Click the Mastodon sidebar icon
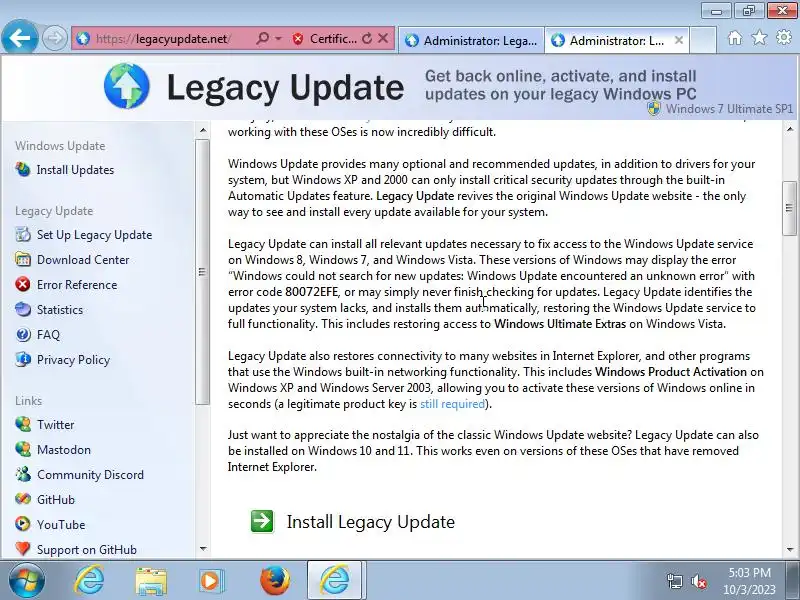This screenshot has height=600, width=800. coord(23,449)
